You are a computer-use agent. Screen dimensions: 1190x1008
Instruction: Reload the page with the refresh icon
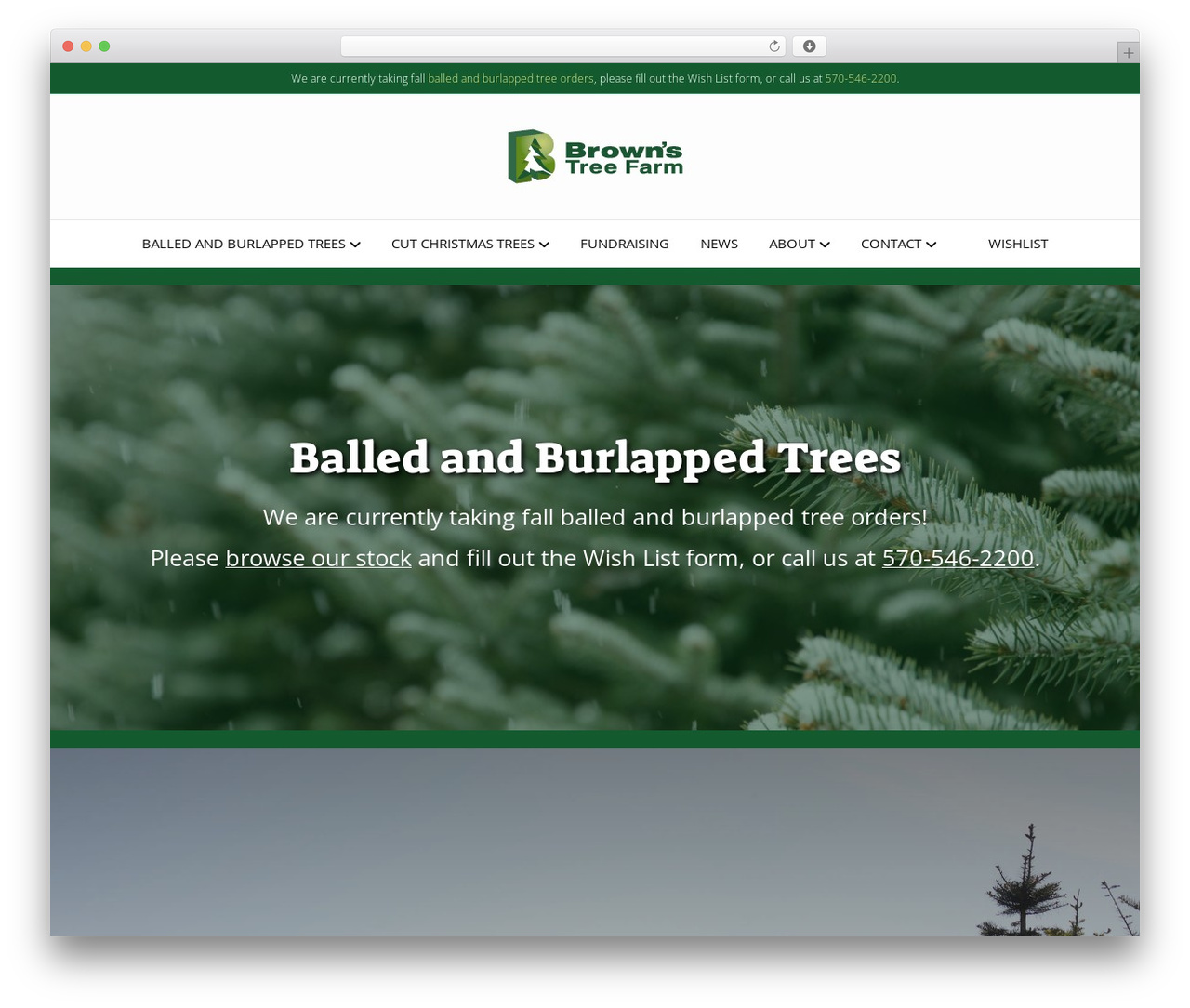coord(774,46)
